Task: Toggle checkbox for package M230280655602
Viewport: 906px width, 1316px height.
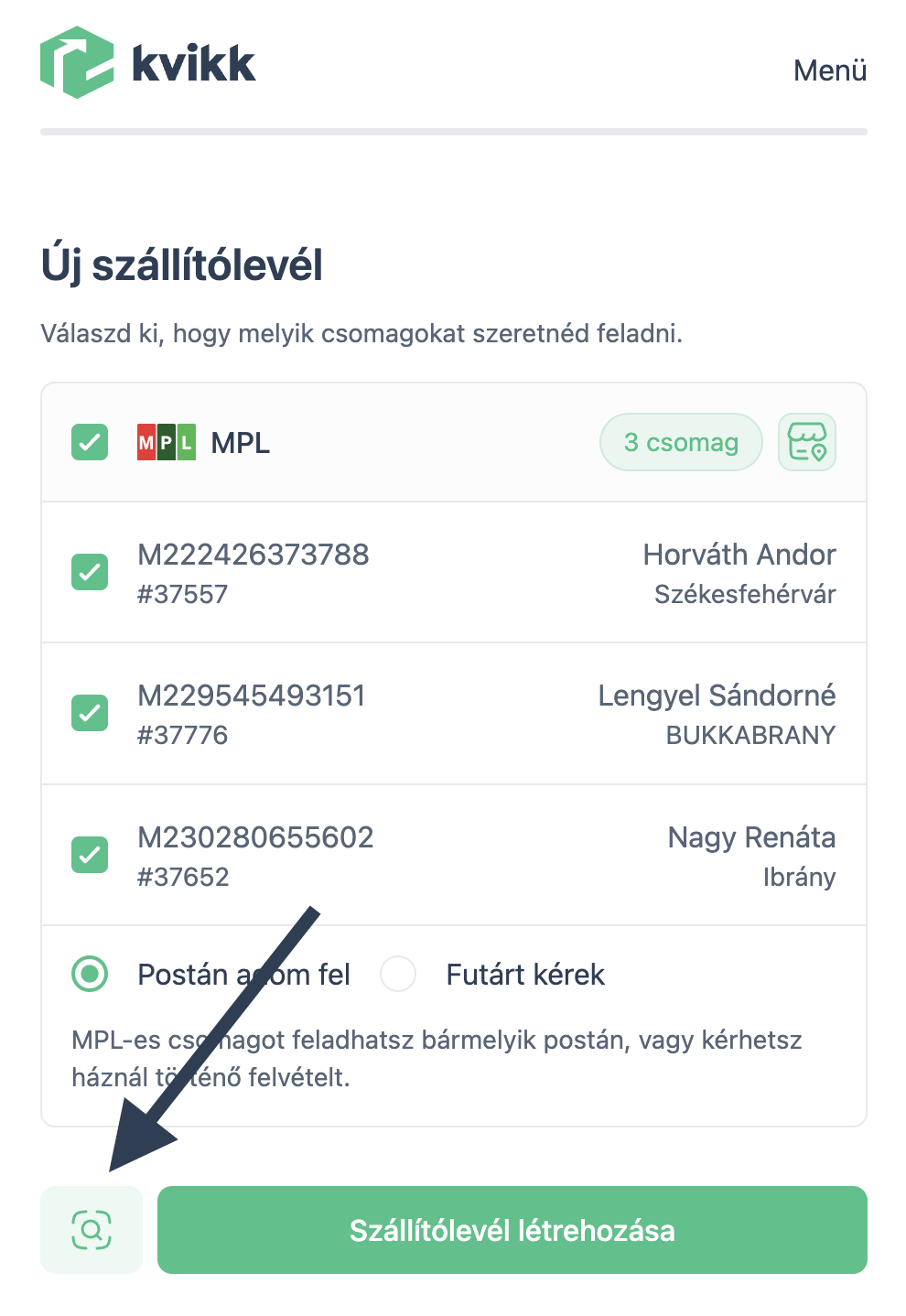Action: tap(90, 855)
